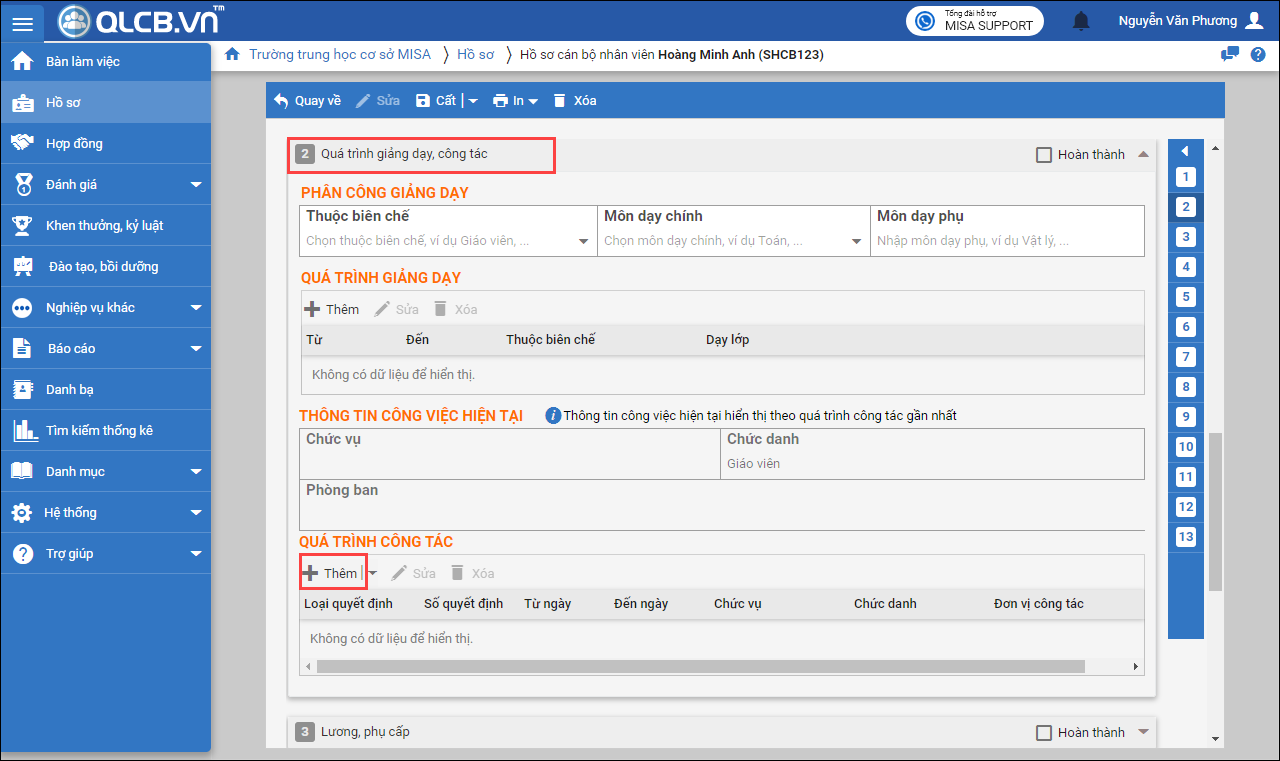Image resolution: width=1280 pixels, height=761 pixels.
Task: Click the hamburger menu icon
Action: coord(22,23)
